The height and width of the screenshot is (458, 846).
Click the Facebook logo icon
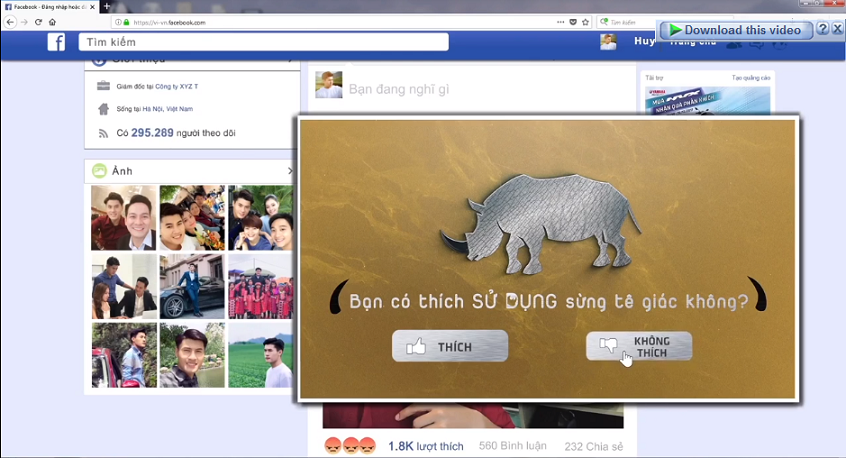coord(56,42)
